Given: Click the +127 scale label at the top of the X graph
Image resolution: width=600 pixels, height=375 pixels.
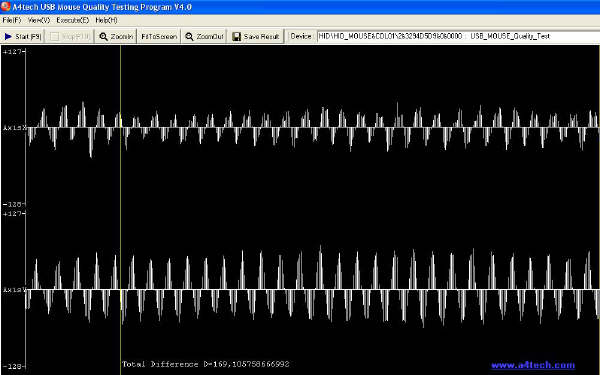Looking at the screenshot, I should click(13, 51).
